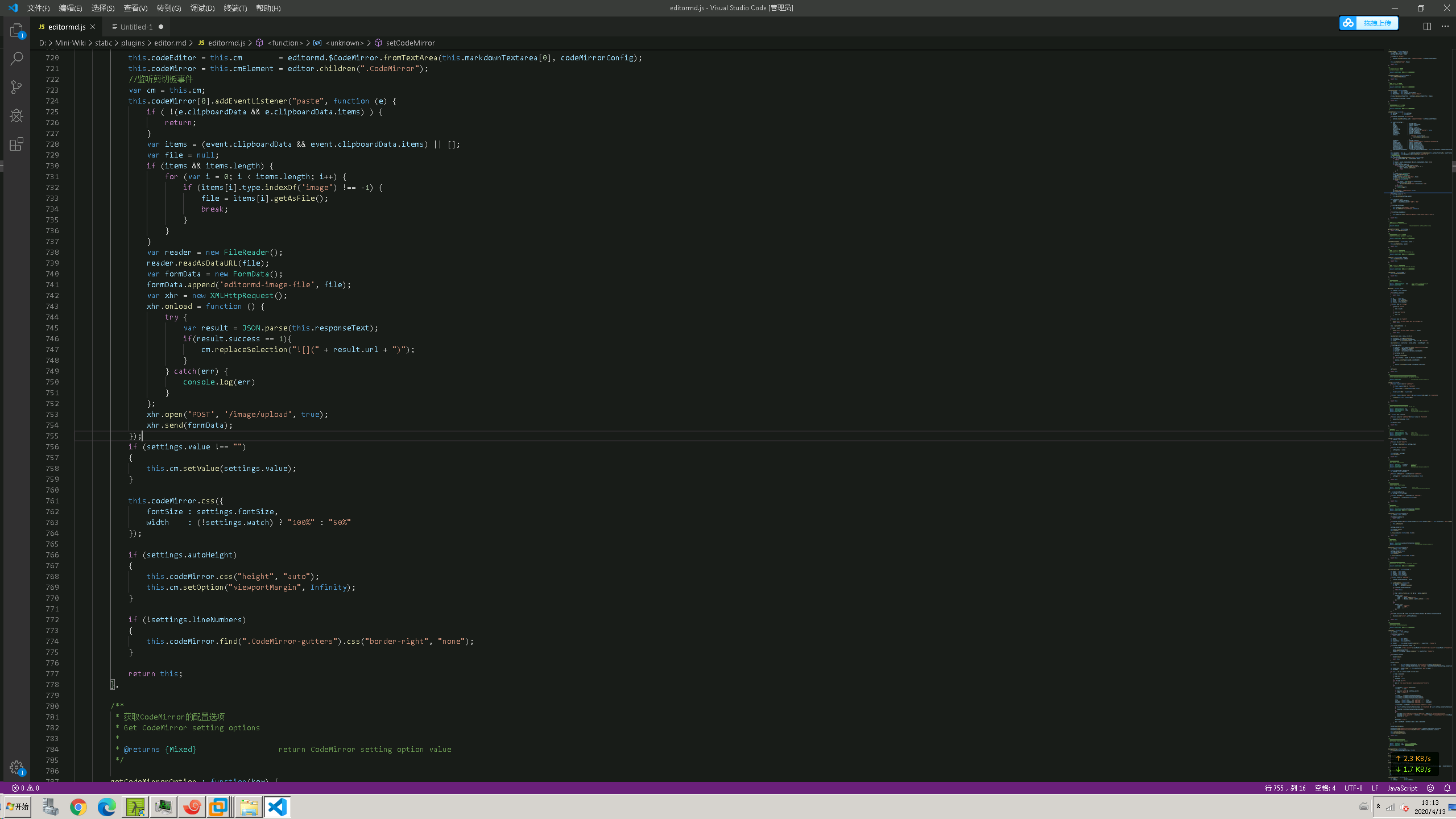This screenshot has height=819, width=1456.
Task: Click the 拖拽上传 upload button
Action: point(1376,23)
